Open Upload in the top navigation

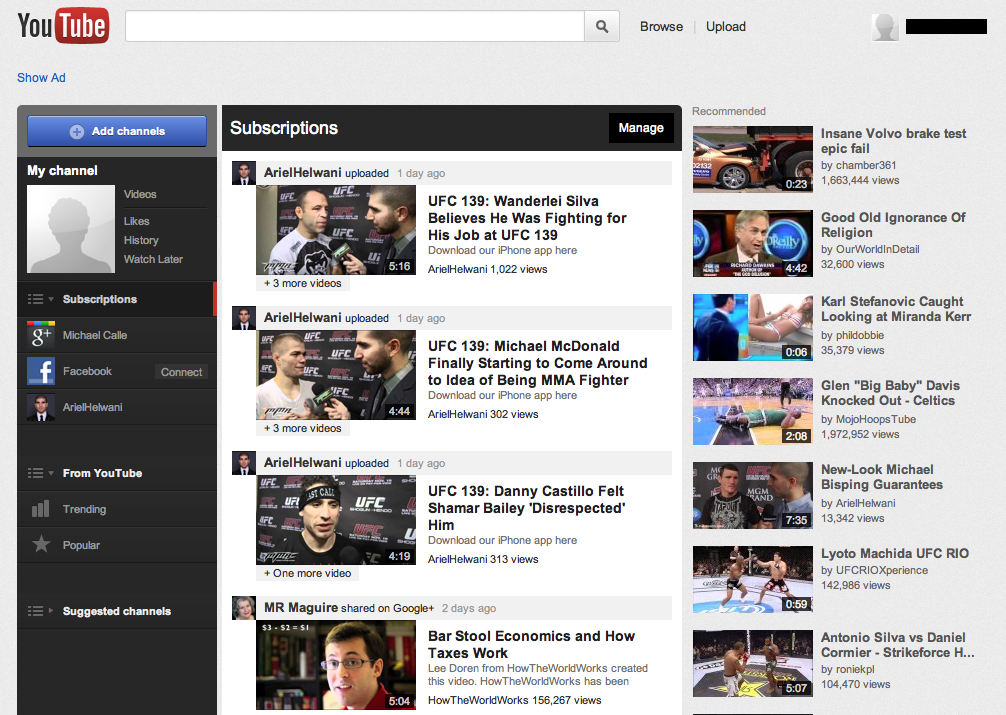726,26
